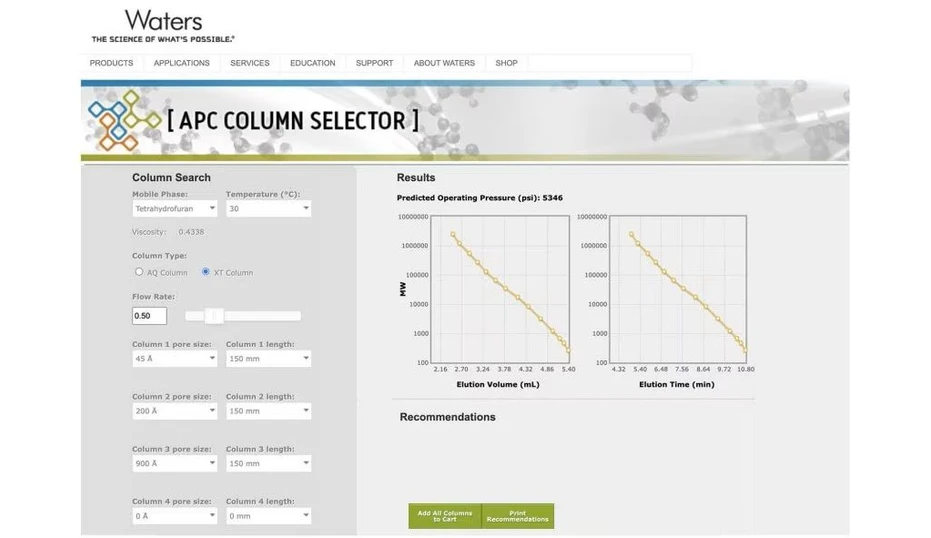Click Print Recommendations button
The height and width of the screenshot is (538, 931).
pyautogui.click(x=518, y=516)
